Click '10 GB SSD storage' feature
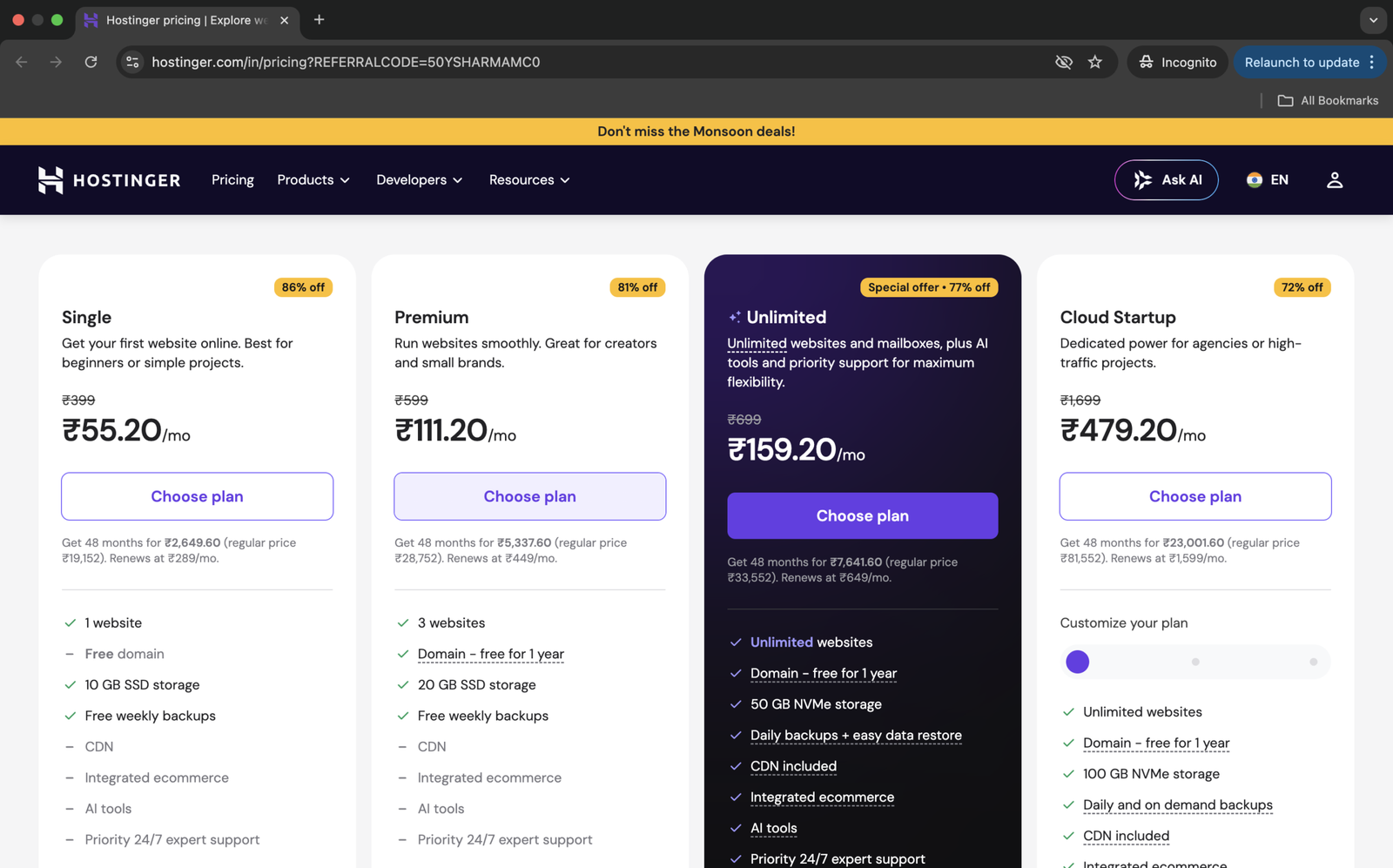 (x=142, y=684)
